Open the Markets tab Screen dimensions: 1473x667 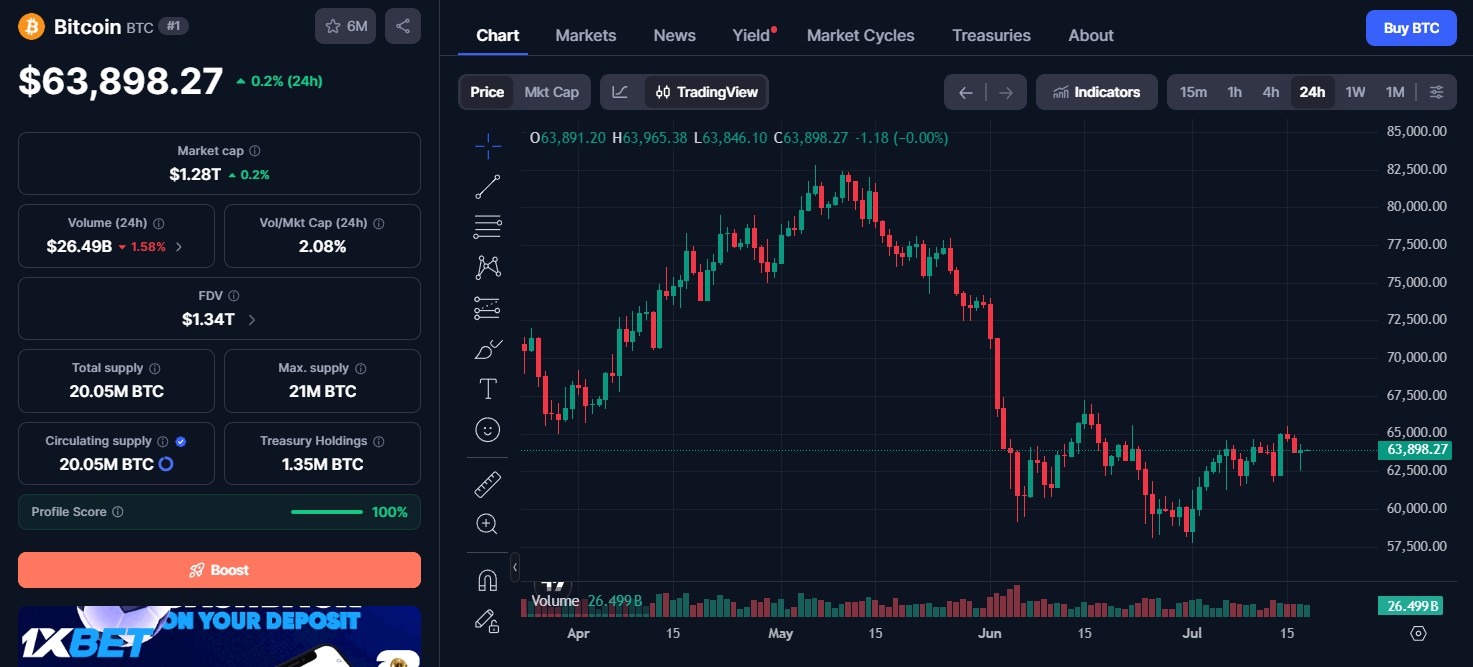pos(586,35)
